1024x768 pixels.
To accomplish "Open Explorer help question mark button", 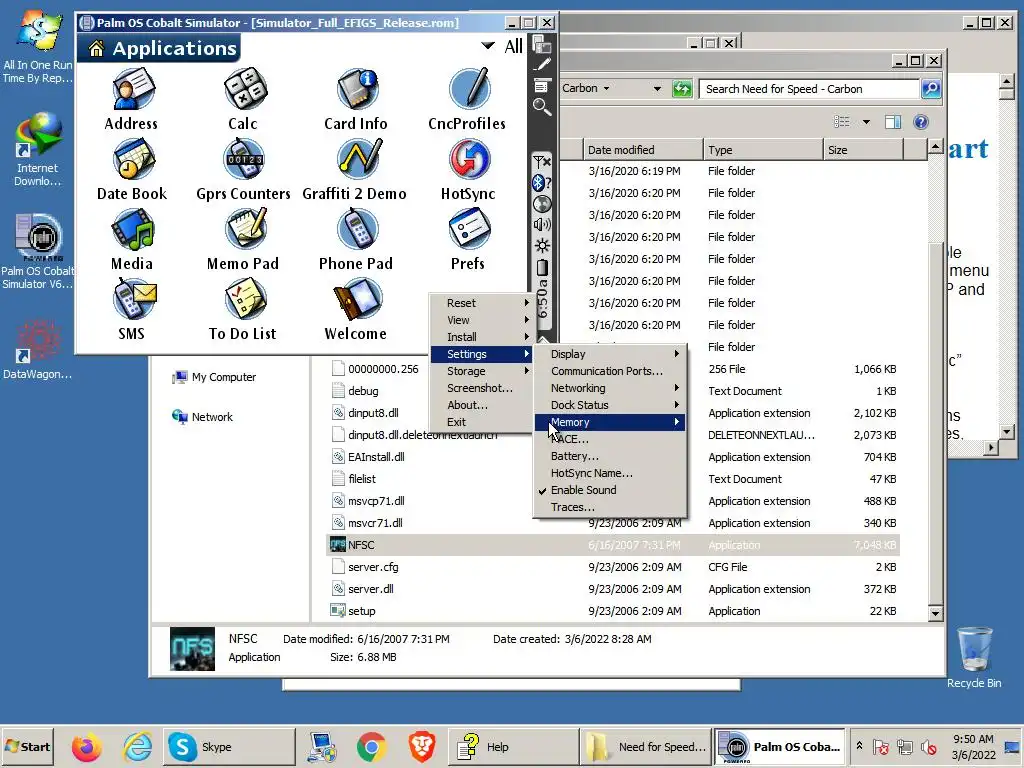I will [x=921, y=122].
